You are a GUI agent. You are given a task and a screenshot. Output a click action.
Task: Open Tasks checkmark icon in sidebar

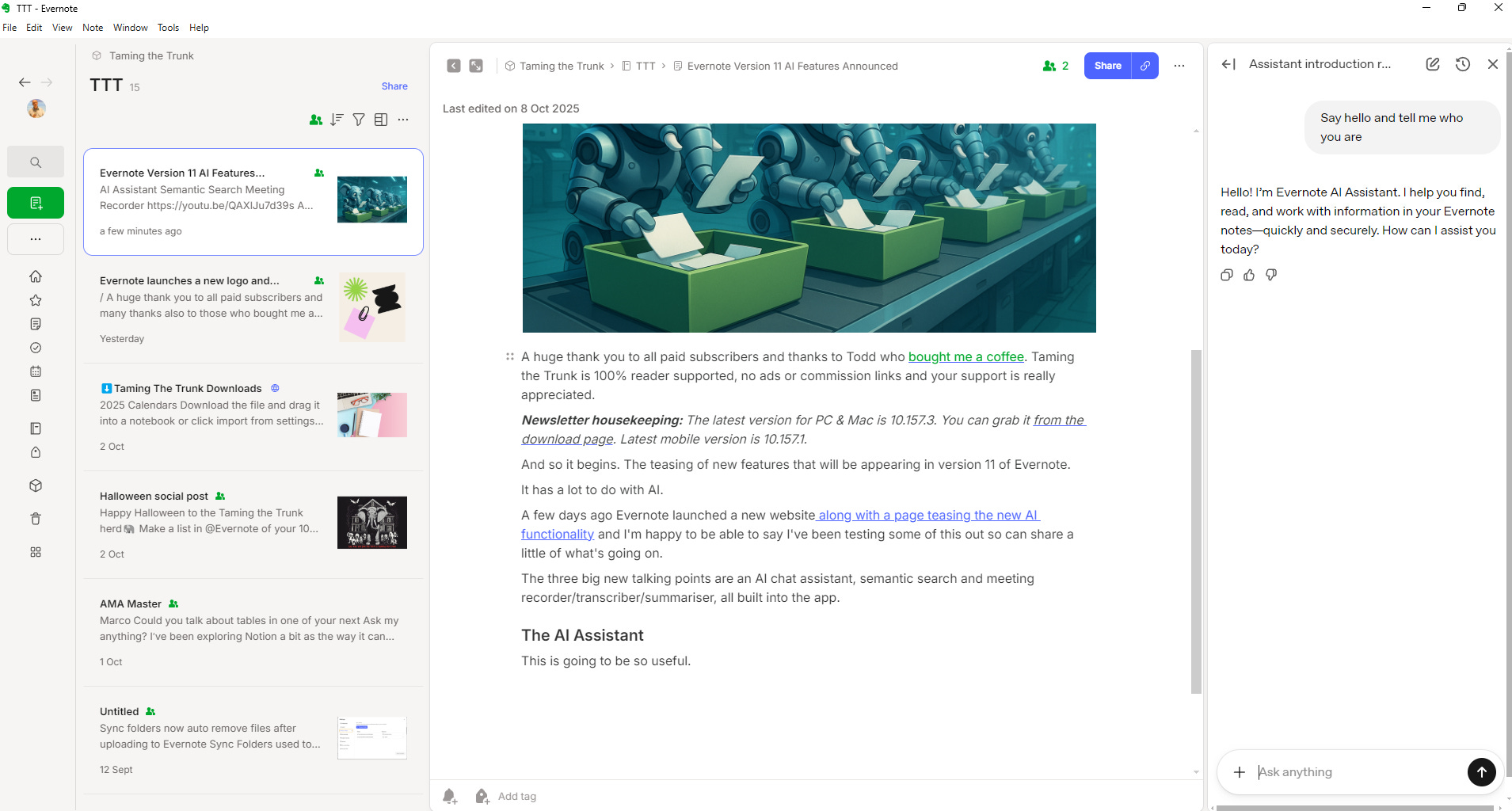tap(36, 348)
